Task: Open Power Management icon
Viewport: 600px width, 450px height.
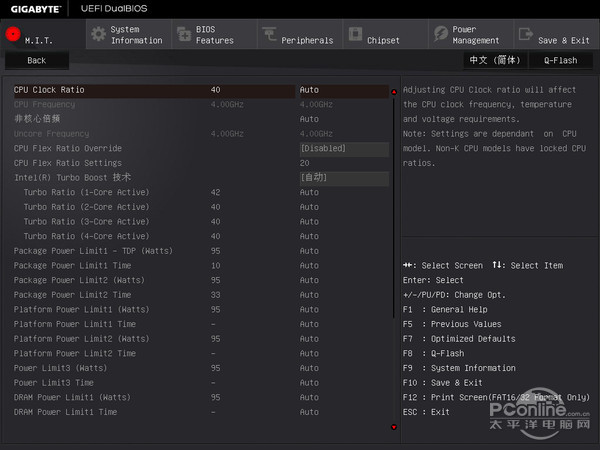Action: click(440, 34)
